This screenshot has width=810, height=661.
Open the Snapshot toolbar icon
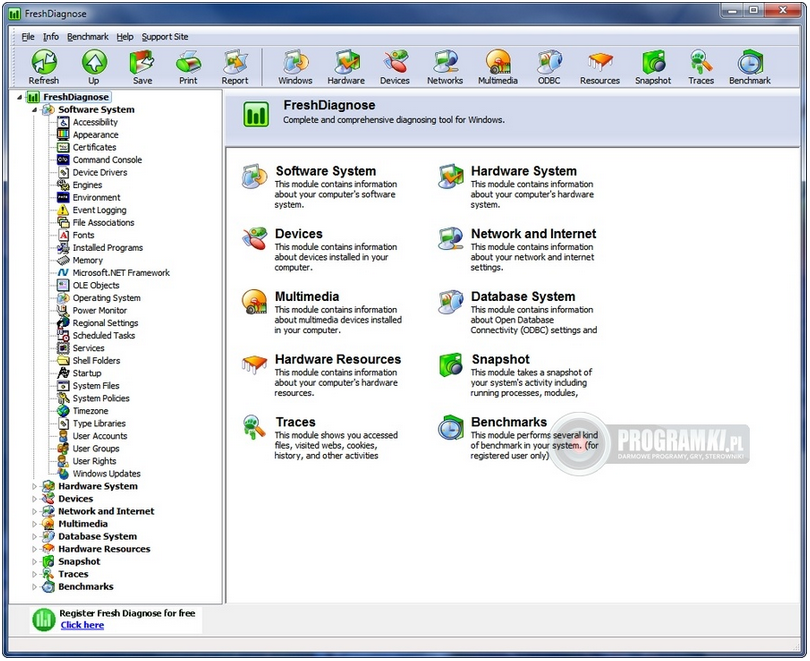click(x=653, y=62)
